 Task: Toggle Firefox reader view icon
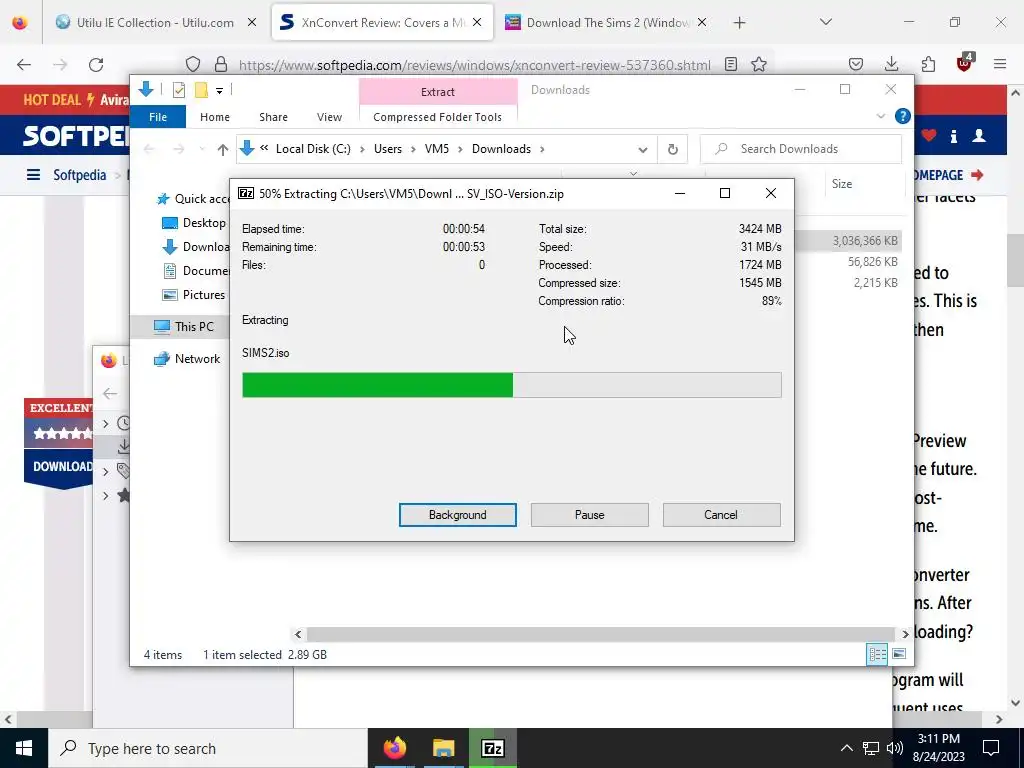(731, 64)
